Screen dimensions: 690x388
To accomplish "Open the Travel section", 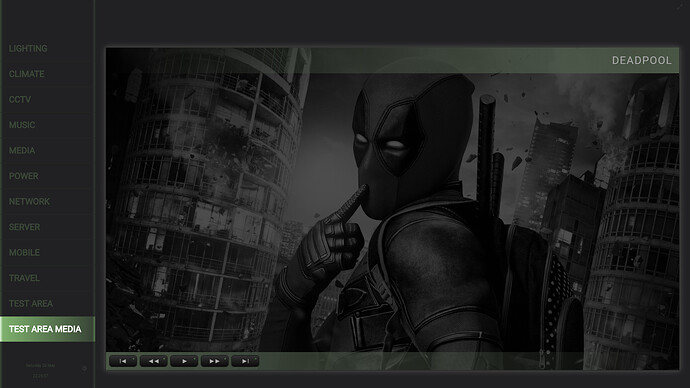I will click(x=47, y=278).
